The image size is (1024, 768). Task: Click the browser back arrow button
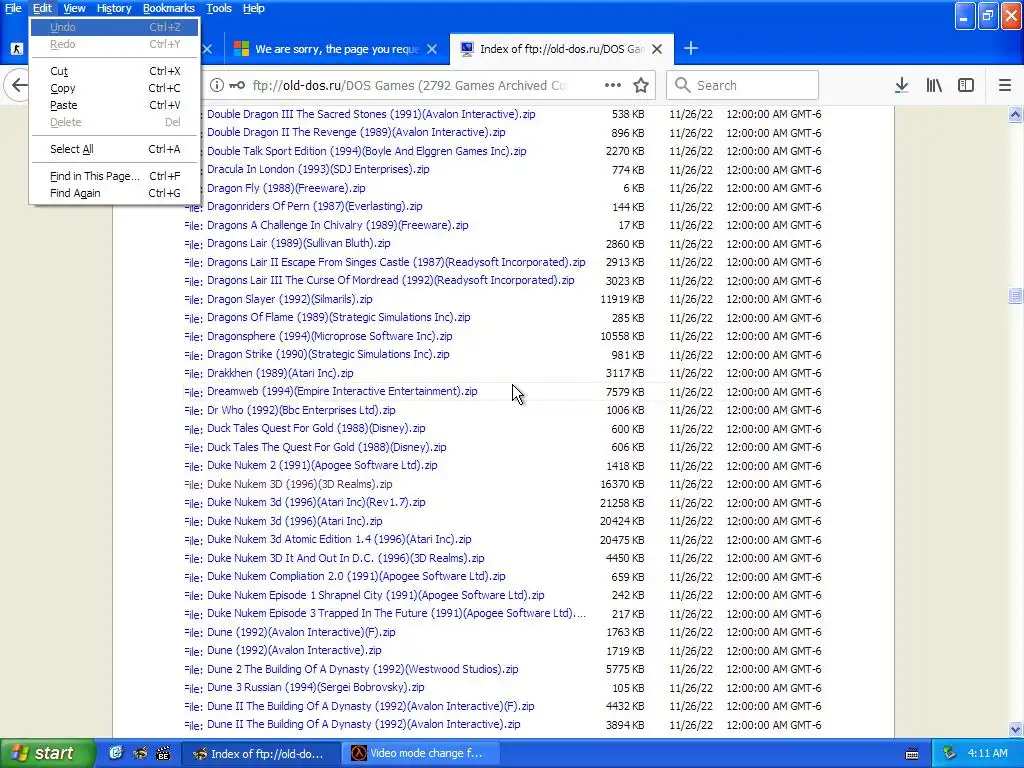click(x=20, y=86)
